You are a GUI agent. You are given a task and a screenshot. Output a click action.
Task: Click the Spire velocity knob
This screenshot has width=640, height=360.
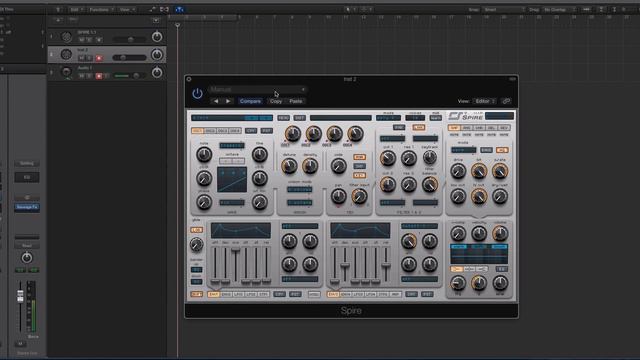click(x=479, y=233)
